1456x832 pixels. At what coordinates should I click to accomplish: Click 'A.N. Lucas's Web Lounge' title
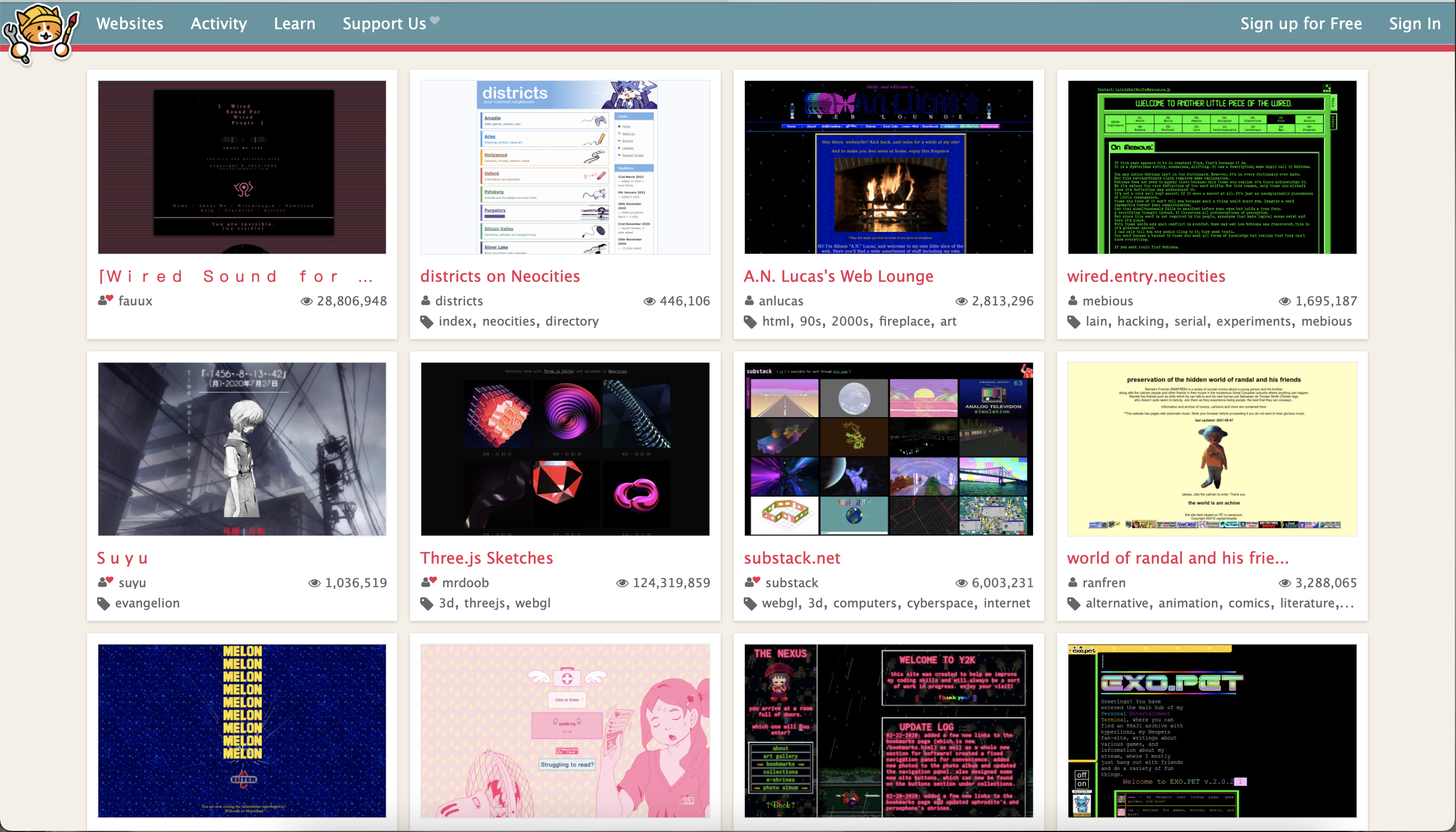[x=839, y=277]
